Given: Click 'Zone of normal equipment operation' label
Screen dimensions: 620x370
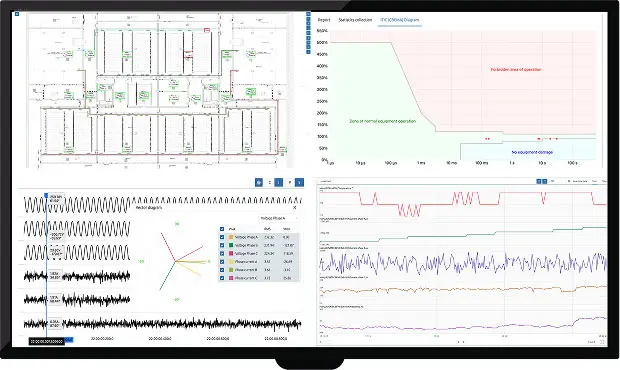Looking at the screenshot, I should [x=382, y=121].
